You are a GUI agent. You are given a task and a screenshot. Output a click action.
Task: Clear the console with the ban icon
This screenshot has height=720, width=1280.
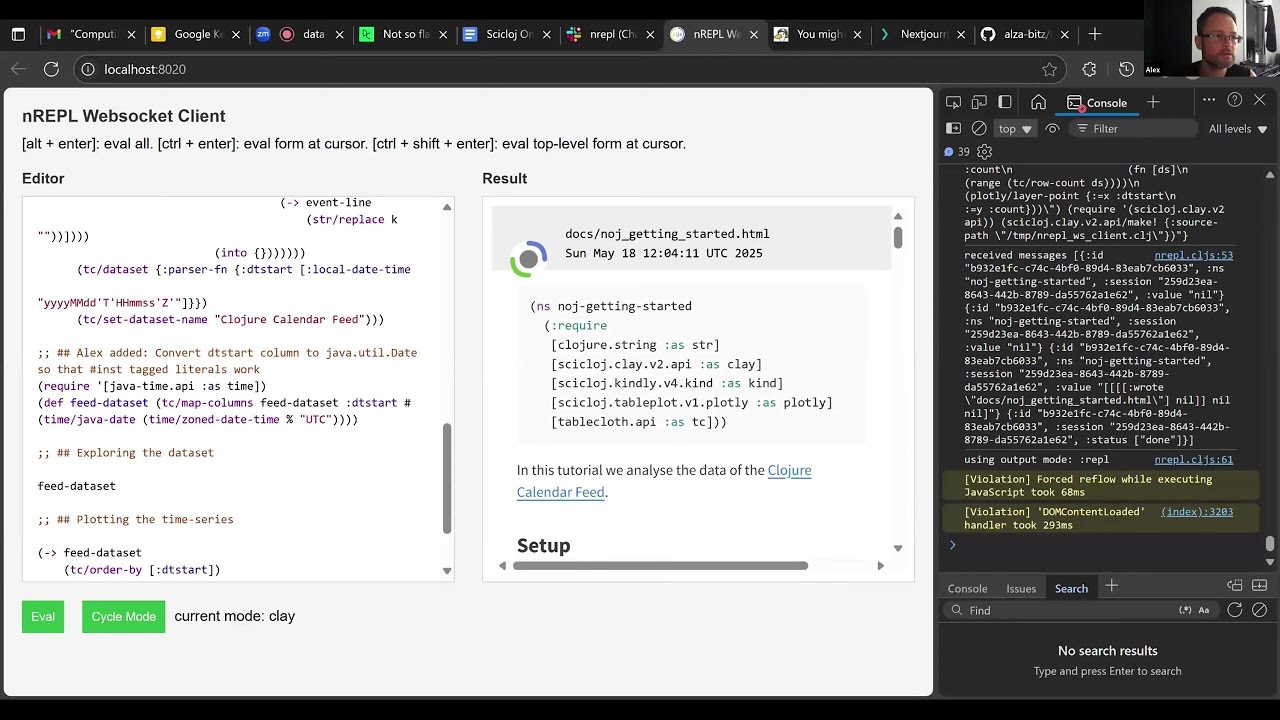point(979,128)
